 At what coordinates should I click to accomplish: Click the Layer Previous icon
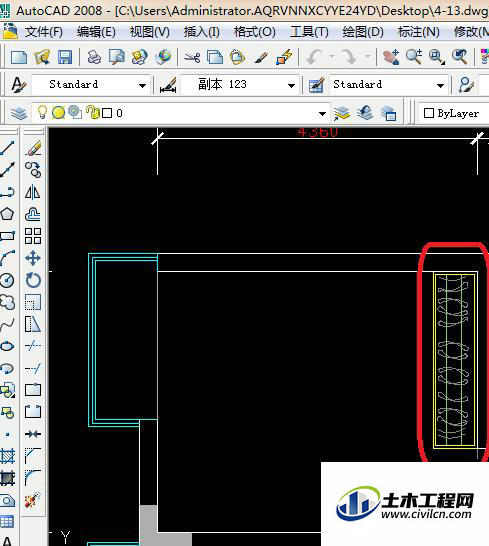pos(365,113)
